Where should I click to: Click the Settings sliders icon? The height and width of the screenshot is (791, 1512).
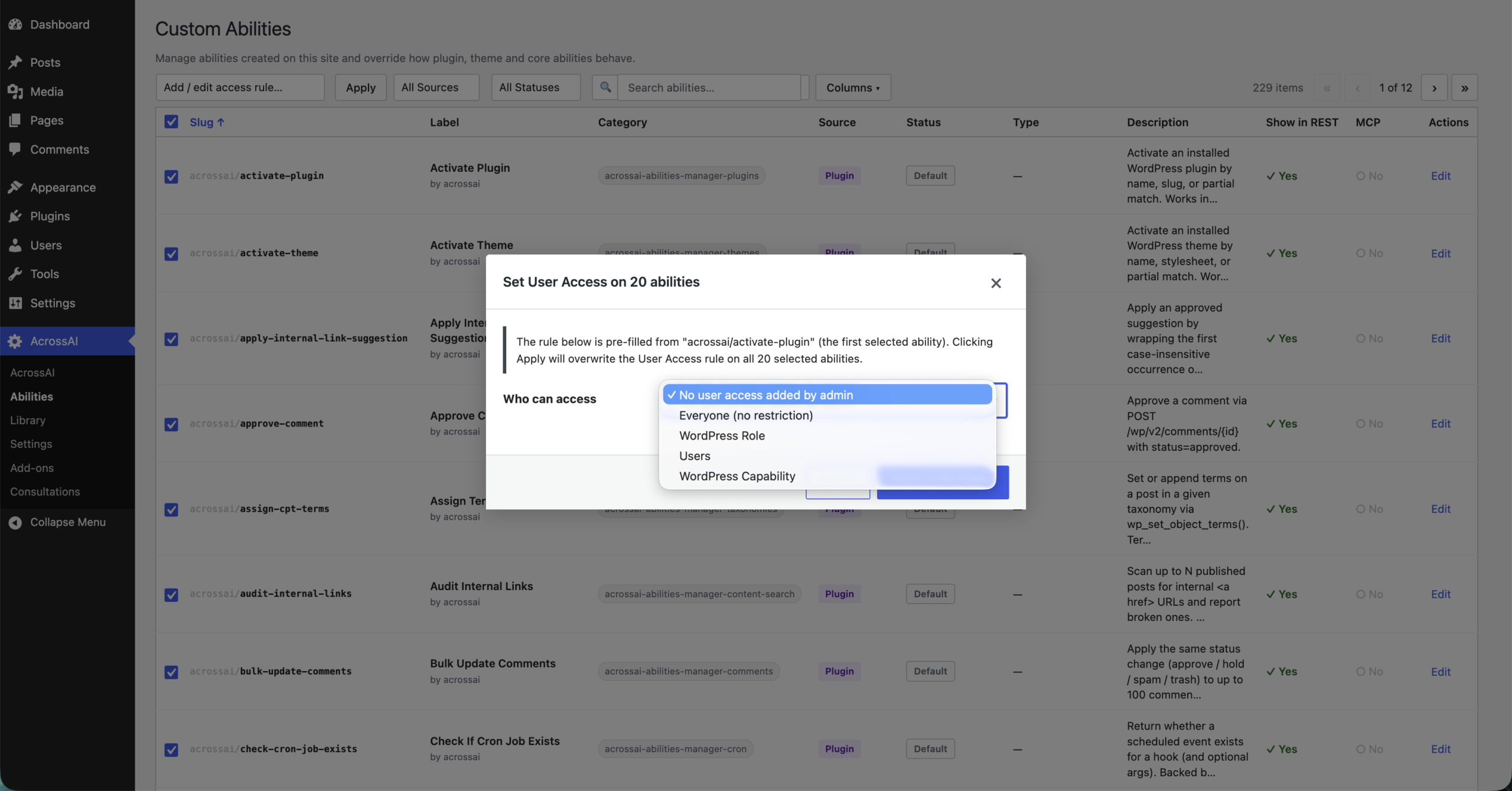[15, 302]
